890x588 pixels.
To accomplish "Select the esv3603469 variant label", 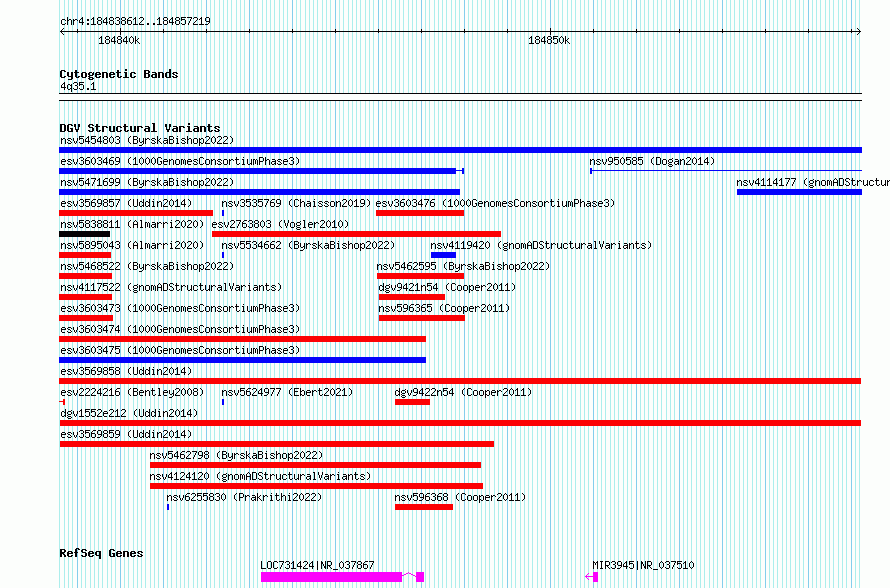I will 180,161.
